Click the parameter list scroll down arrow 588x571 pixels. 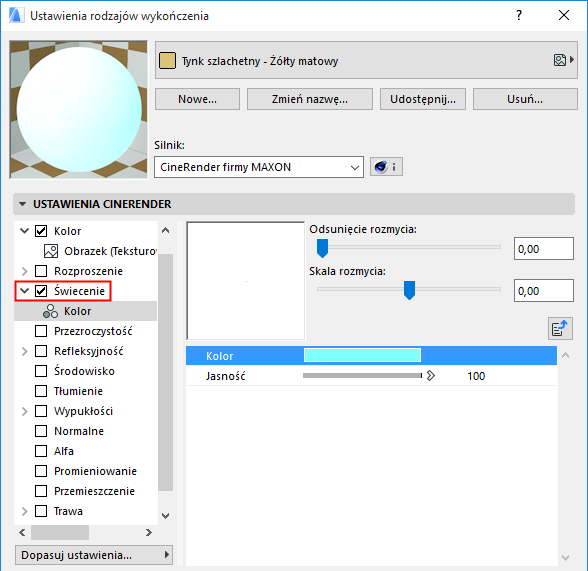(x=566, y=558)
